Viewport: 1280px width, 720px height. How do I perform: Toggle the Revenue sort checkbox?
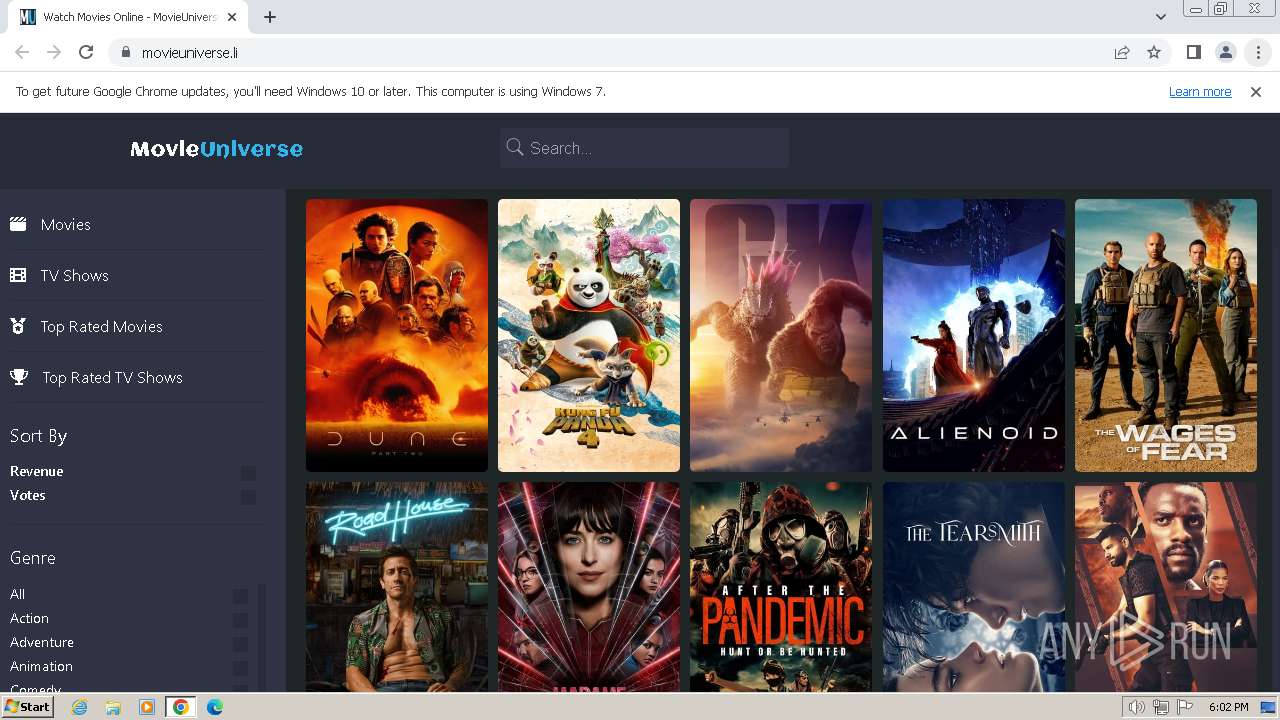pyautogui.click(x=248, y=473)
